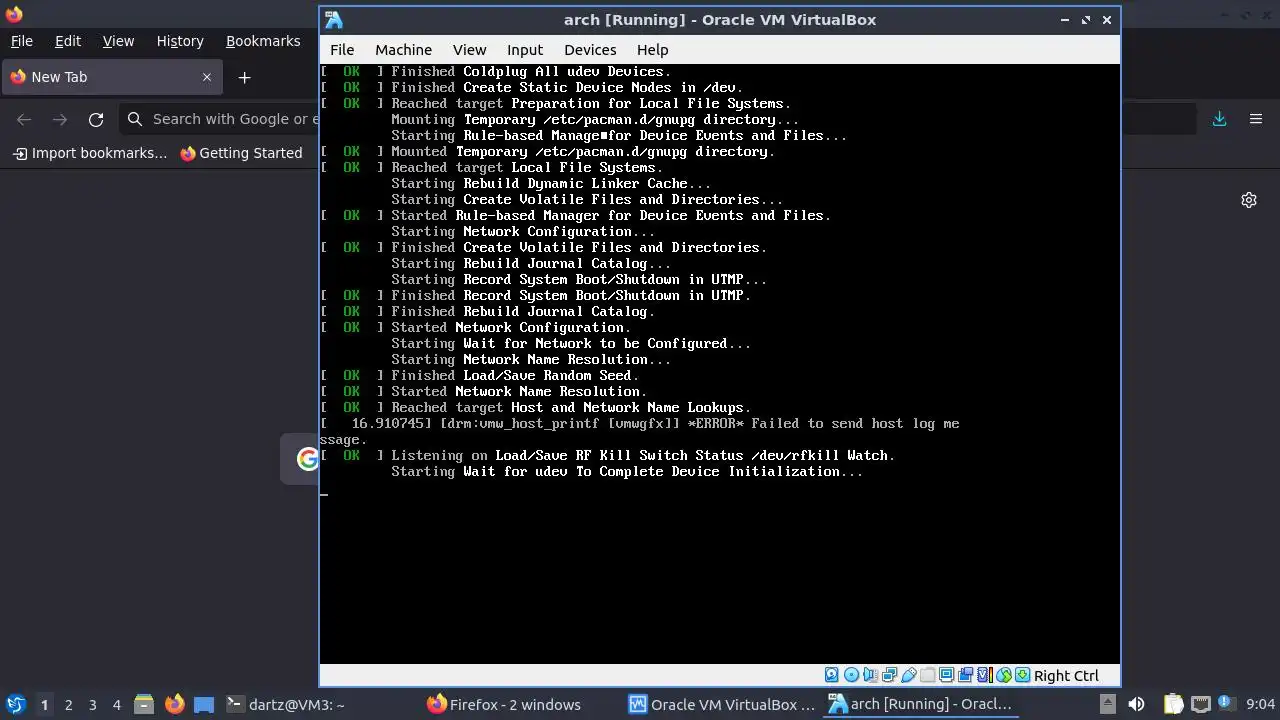Image resolution: width=1280 pixels, height=720 pixels.
Task: Click the audio status icon in VirtualBox
Action: [x=870, y=676]
